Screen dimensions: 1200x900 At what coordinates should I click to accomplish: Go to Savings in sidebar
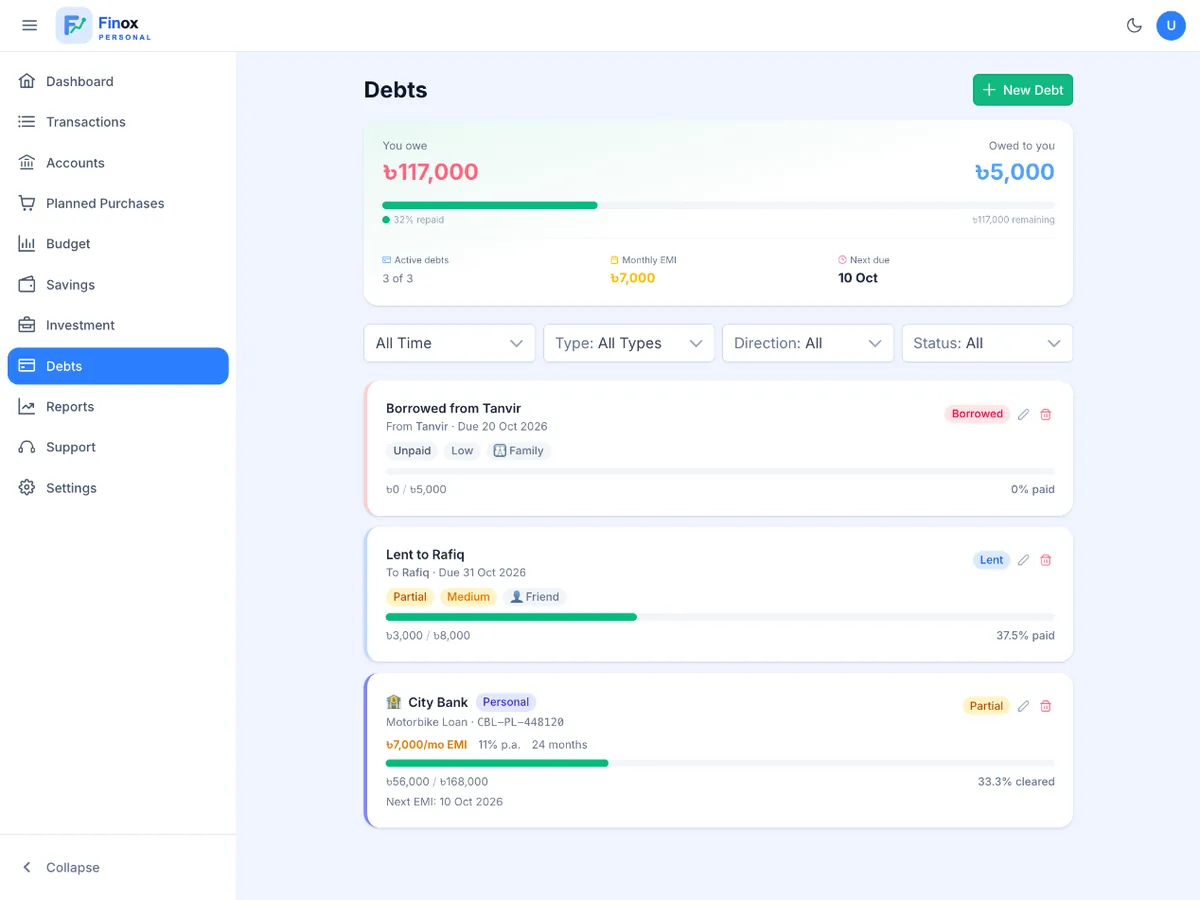(x=118, y=284)
